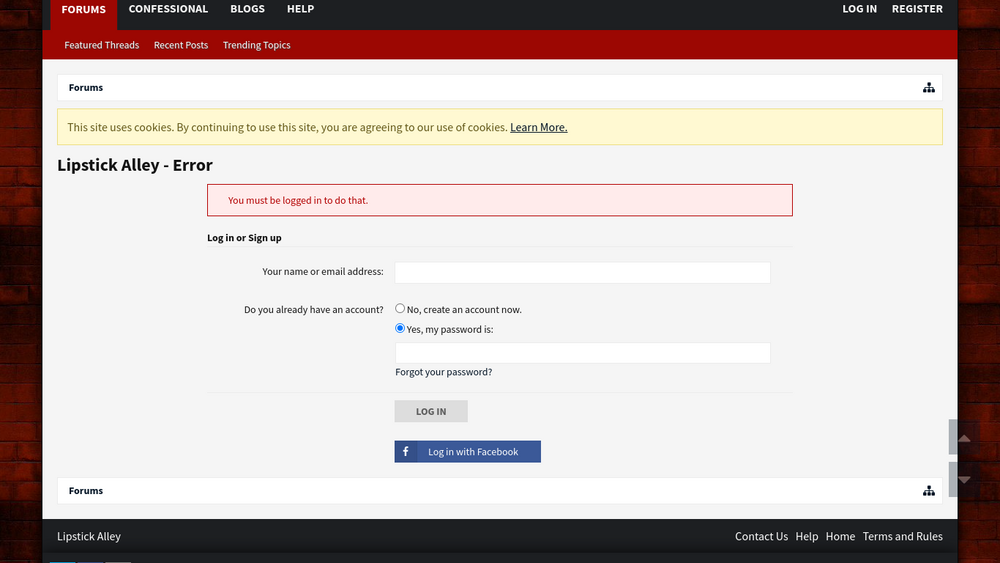Log in with Facebook button
The image size is (1000, 563).
[x=468, y=452]
